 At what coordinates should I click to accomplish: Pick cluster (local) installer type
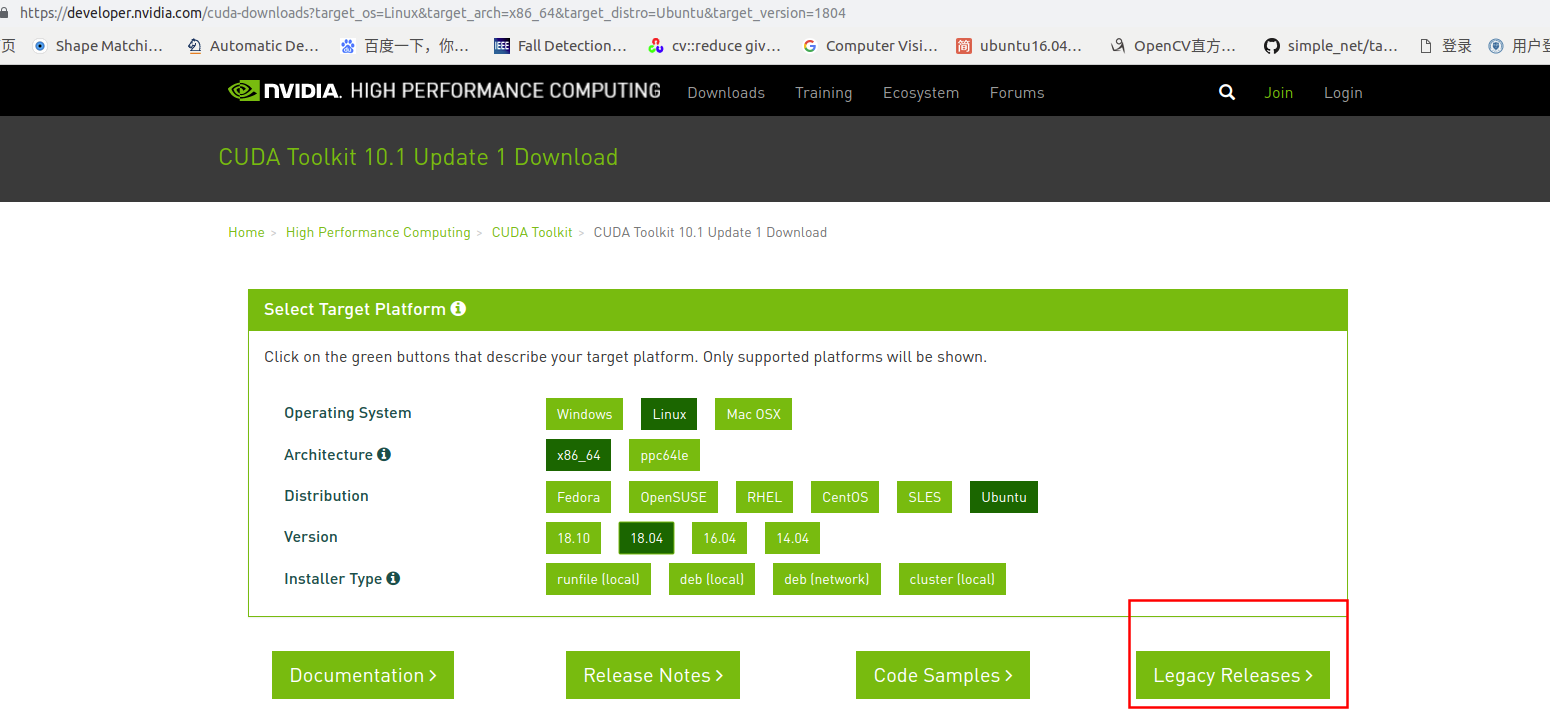pyautogui.click(x=952, y=579)
